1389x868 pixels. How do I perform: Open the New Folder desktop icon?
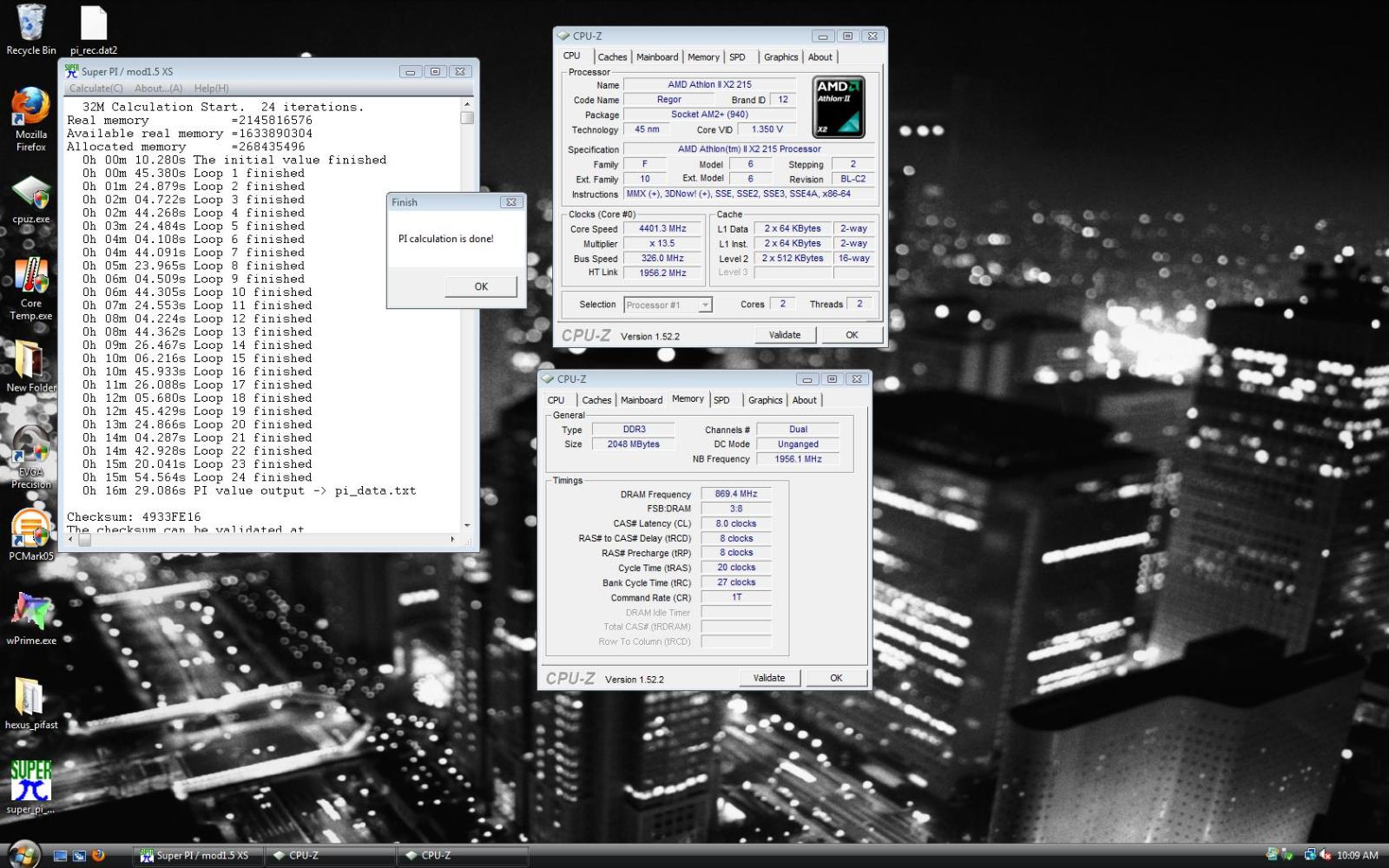[x=30, y=366]
